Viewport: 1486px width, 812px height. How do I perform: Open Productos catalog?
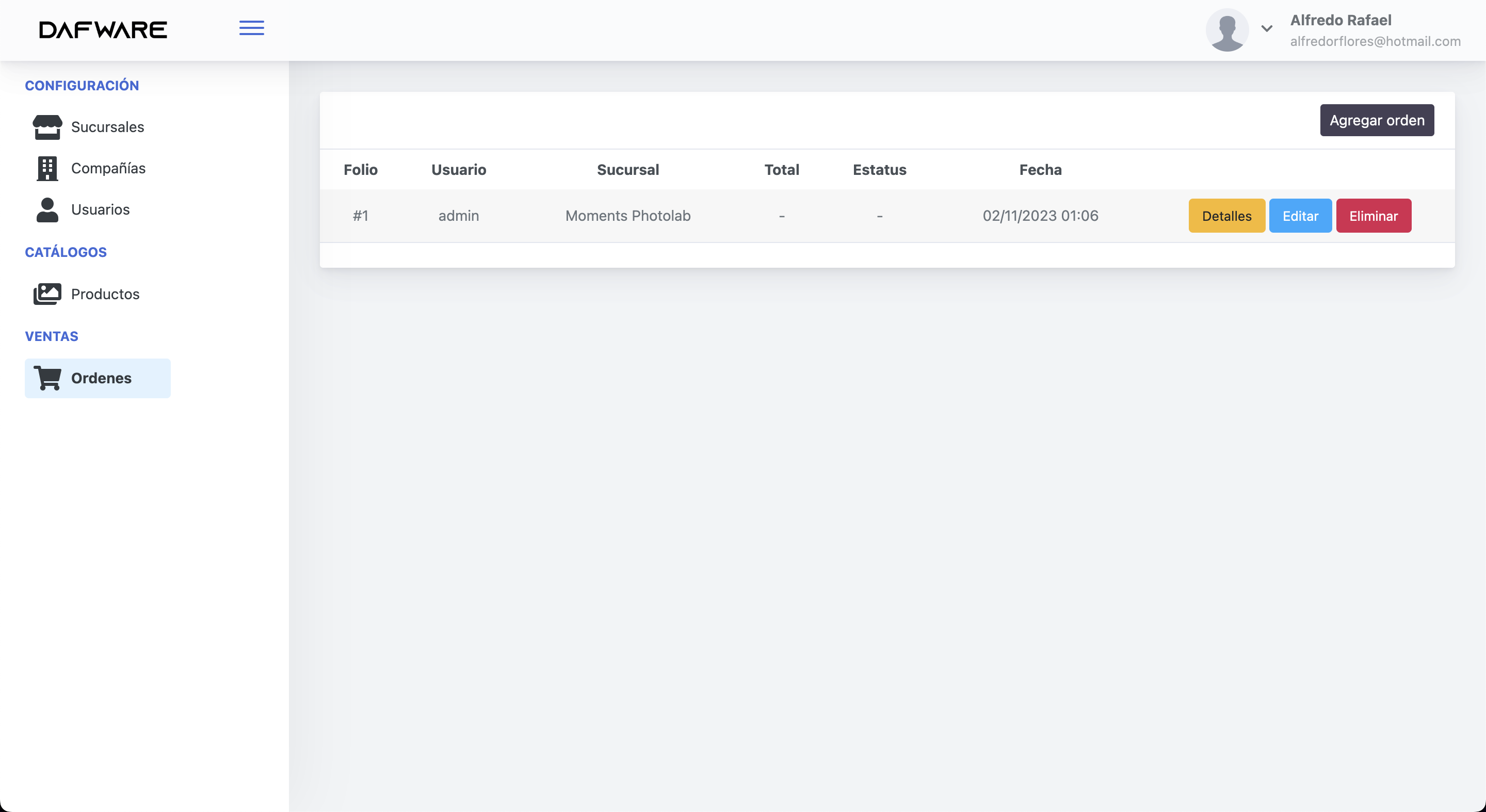pos(105,294)
